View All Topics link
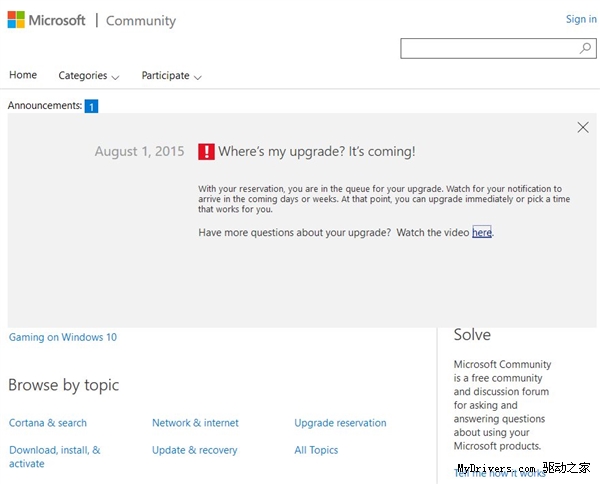Image resolution: width=600 pixels, height=484 pixels. 316,450
